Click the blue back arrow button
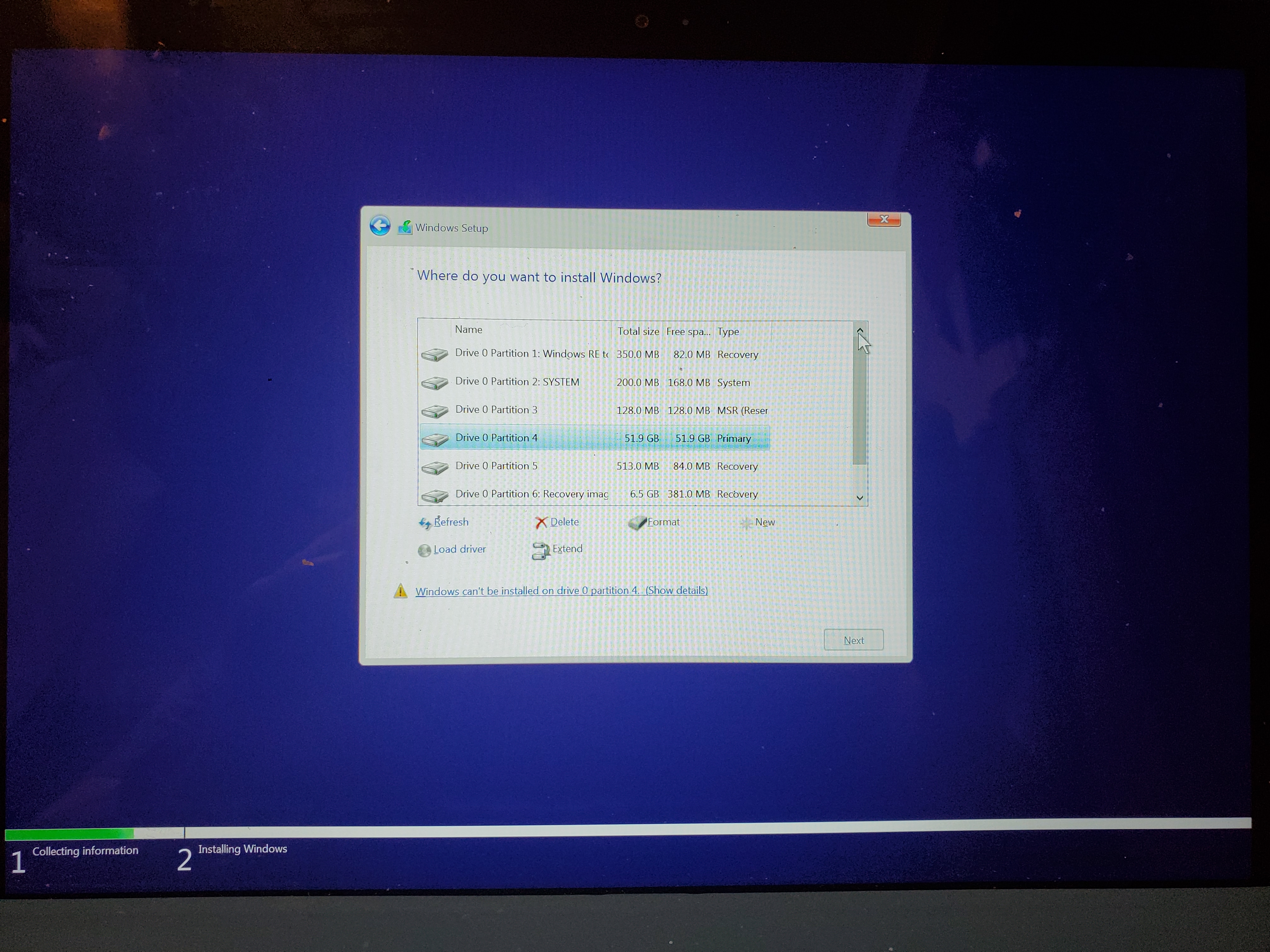This screenshot has height=952, width=1270. point(380,225)
